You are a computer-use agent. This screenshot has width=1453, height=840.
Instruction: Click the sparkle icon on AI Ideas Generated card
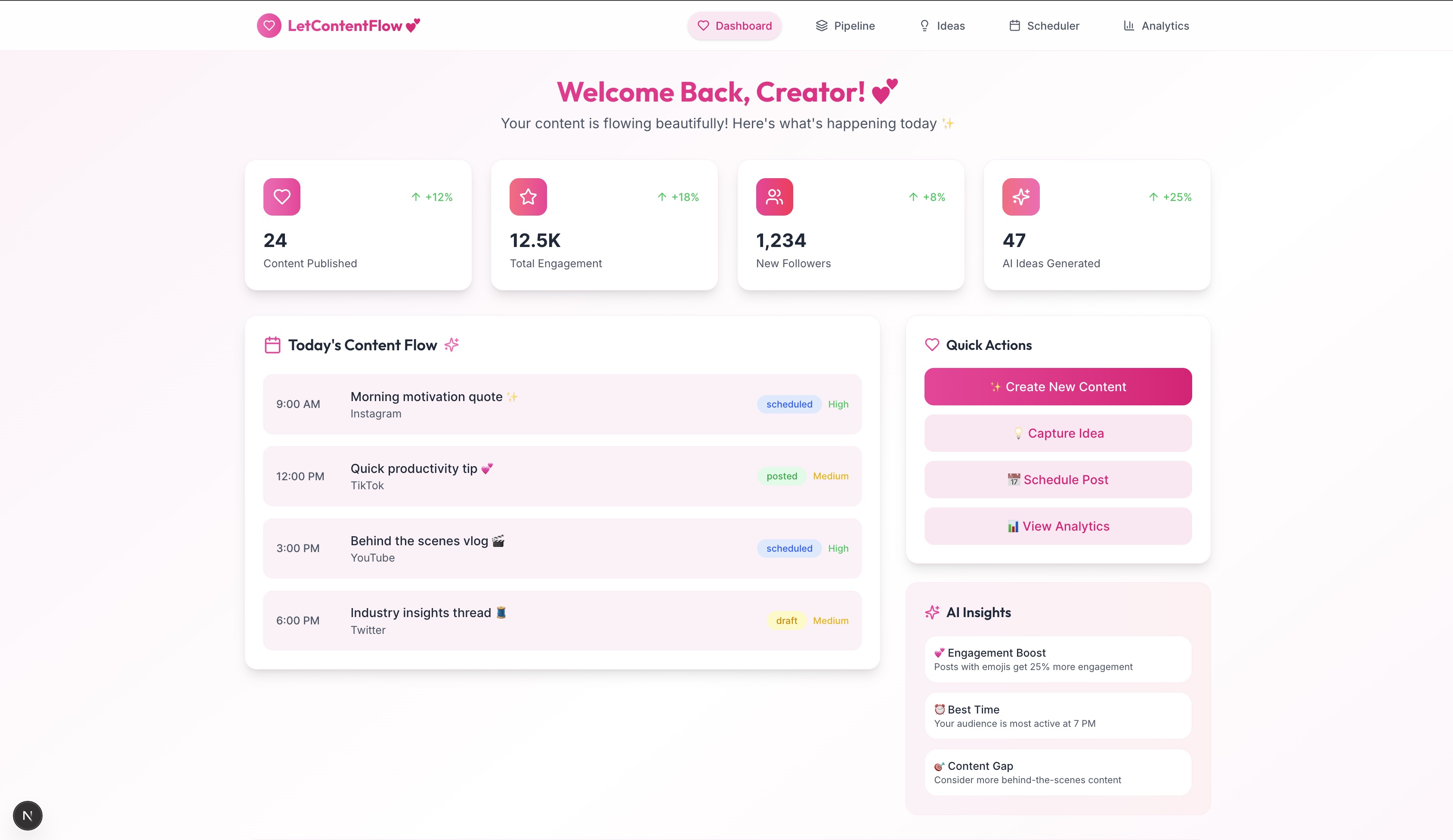pyautogui.click(x=1020, y=197)
